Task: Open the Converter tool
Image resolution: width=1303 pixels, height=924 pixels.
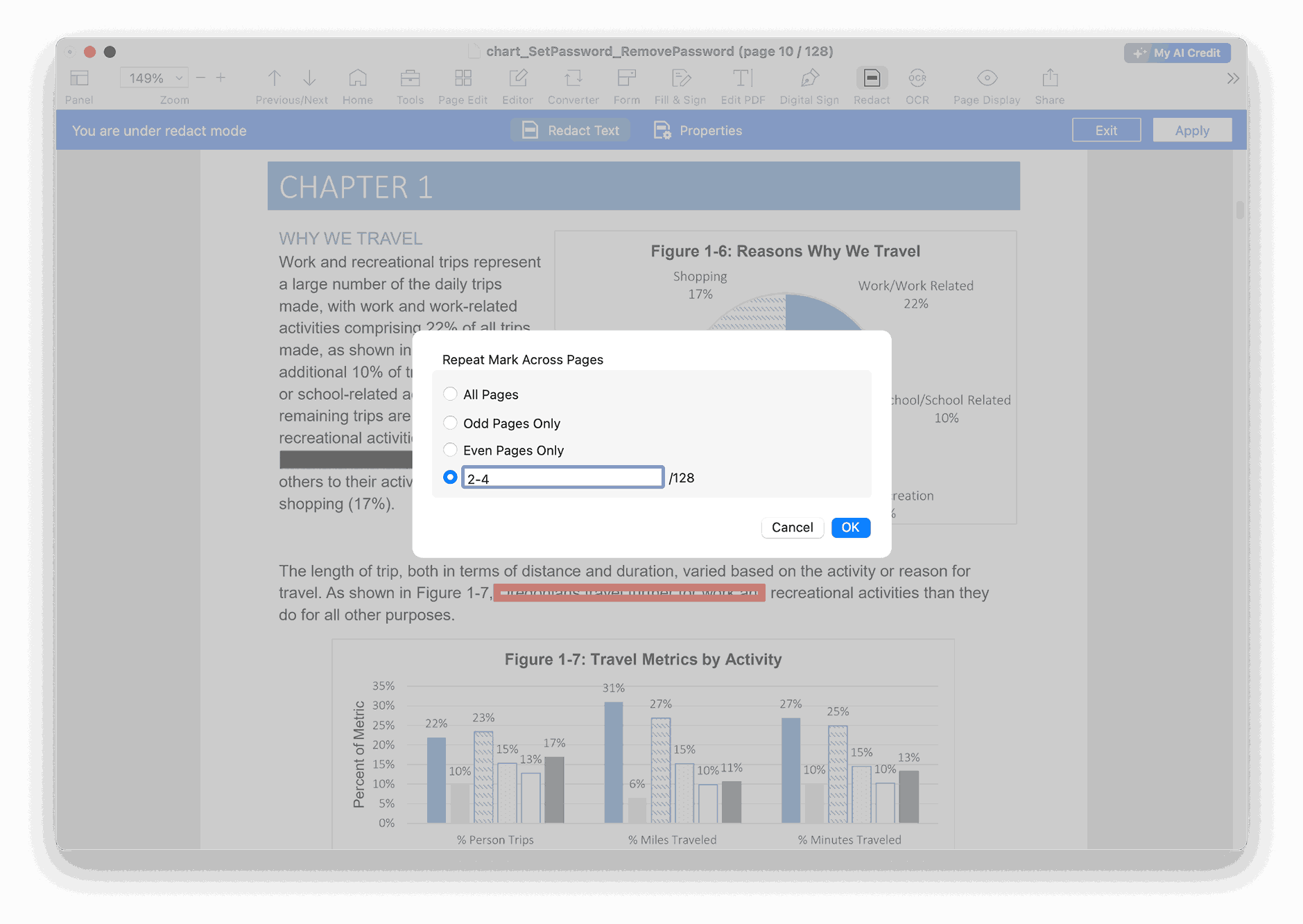Action: click(573, 78)
